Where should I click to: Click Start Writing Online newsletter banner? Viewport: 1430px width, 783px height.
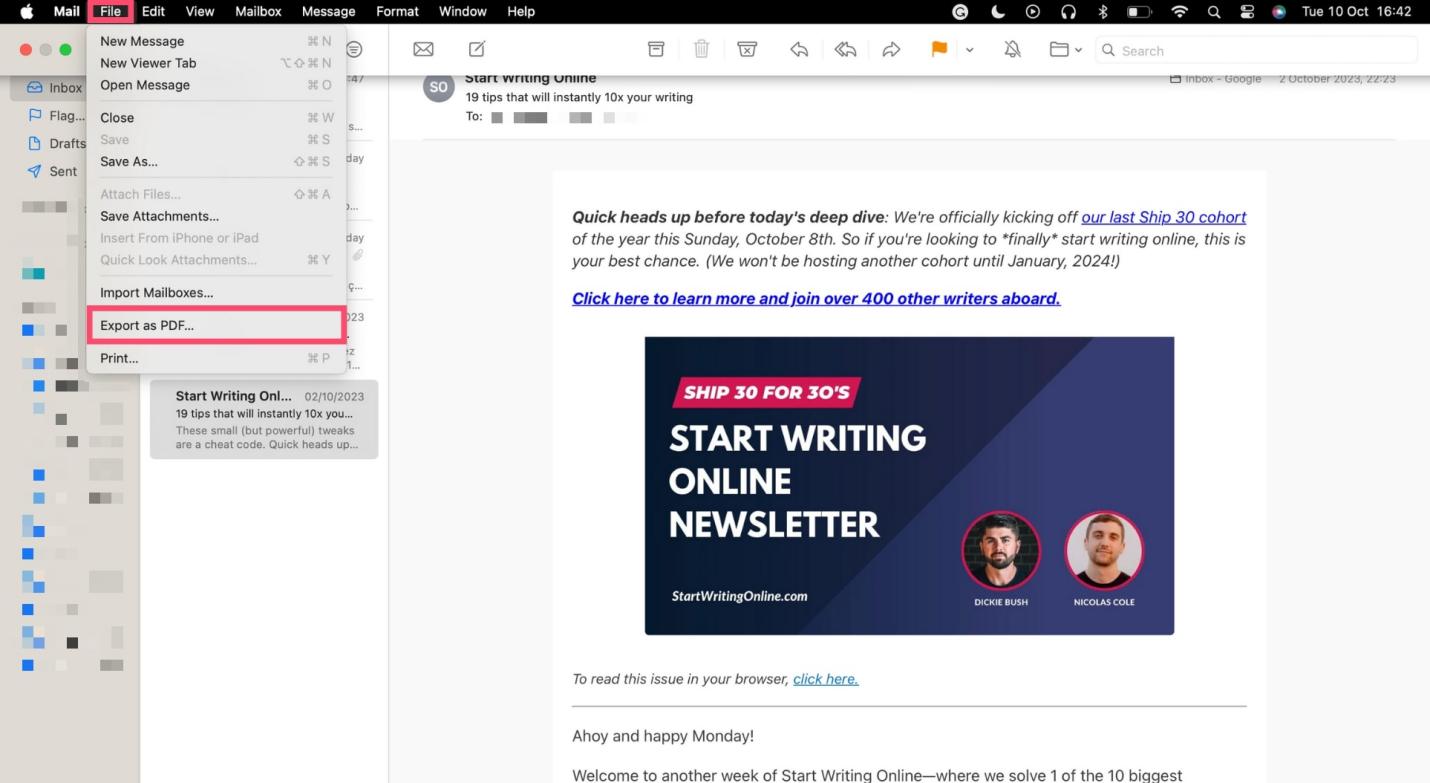pos(909,485)
